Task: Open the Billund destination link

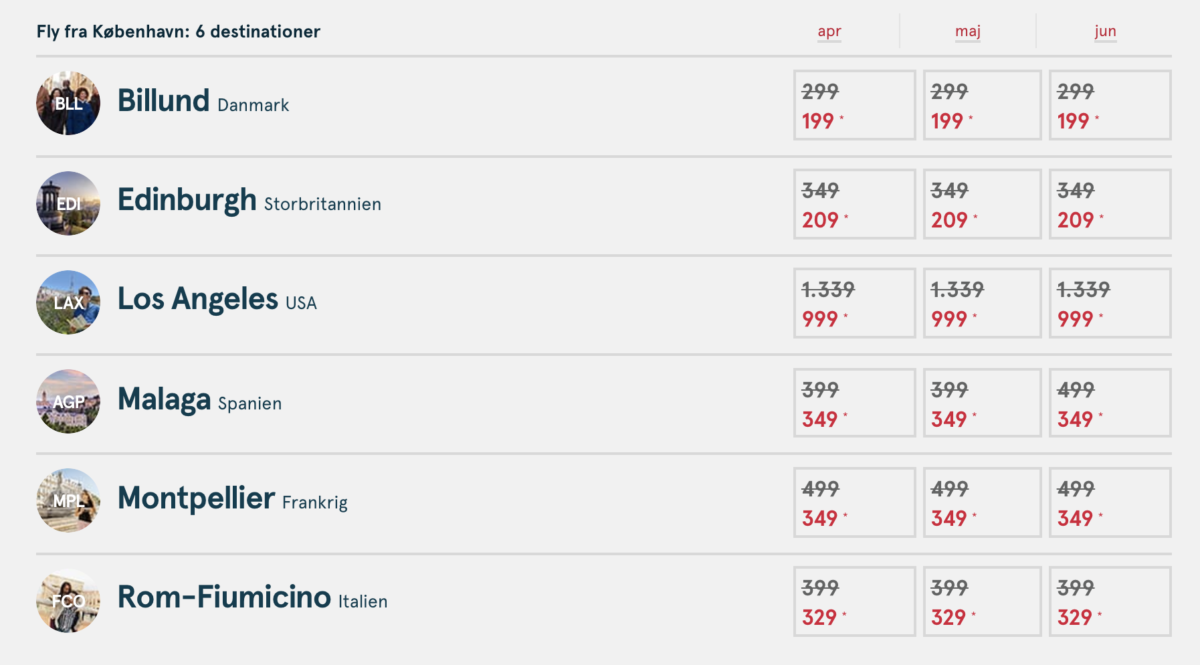Action: click(163, 101)
